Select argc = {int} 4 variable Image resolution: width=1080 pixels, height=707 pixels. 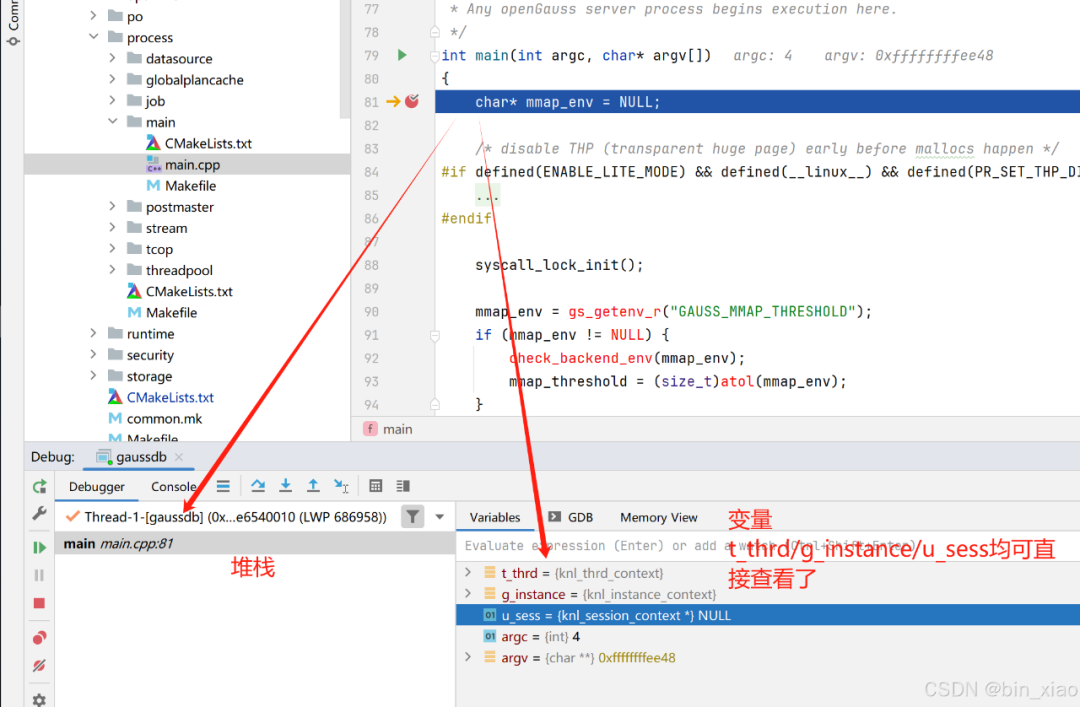540,637
